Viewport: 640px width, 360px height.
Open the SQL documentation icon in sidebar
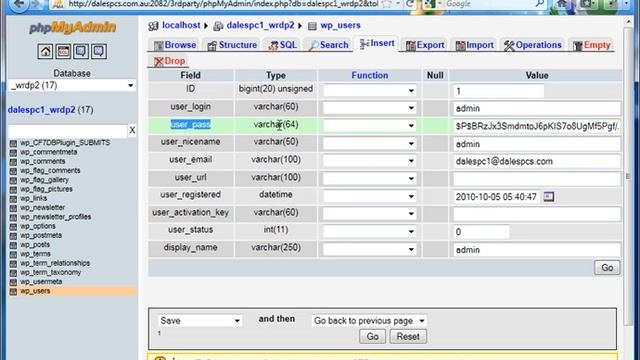[99, 51]
